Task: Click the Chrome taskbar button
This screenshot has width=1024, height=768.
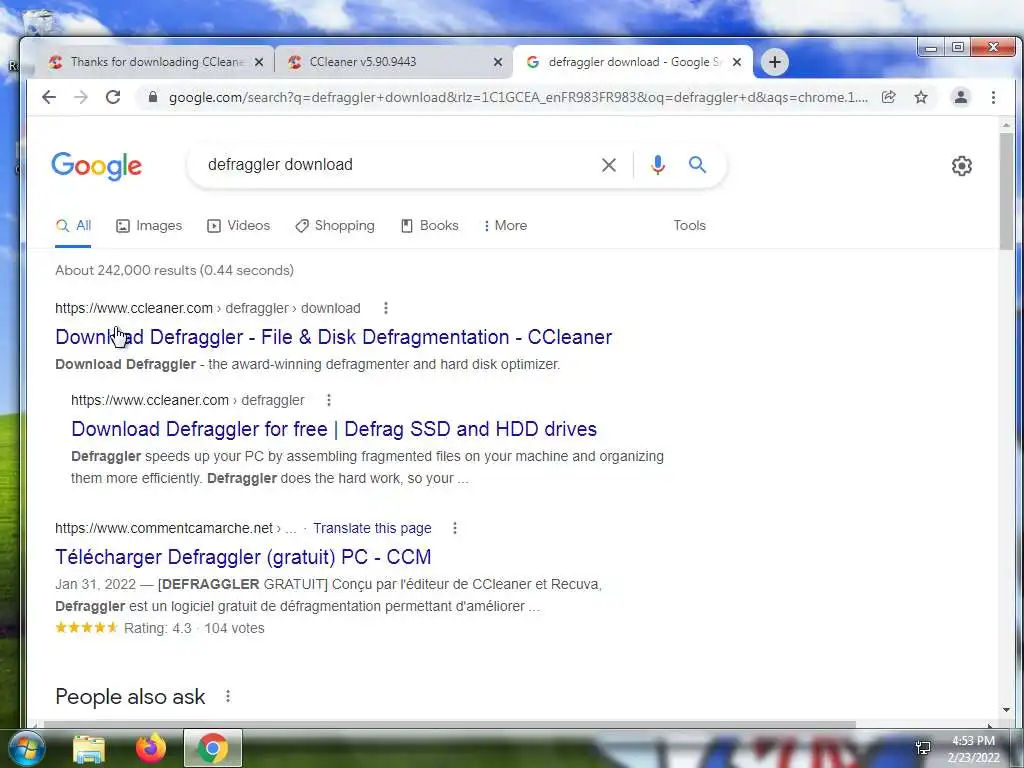Action: tap(212, 748)
